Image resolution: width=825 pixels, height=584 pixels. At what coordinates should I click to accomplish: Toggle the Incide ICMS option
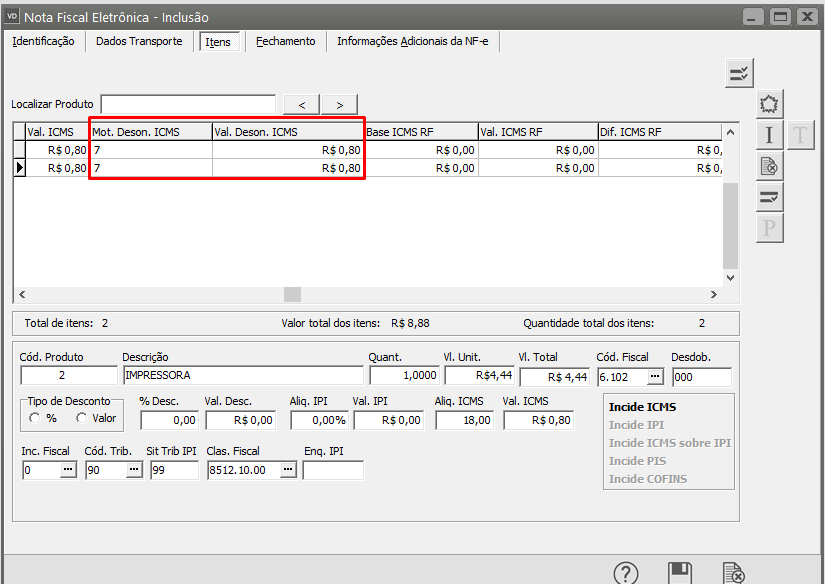click(x=642, y=407)
